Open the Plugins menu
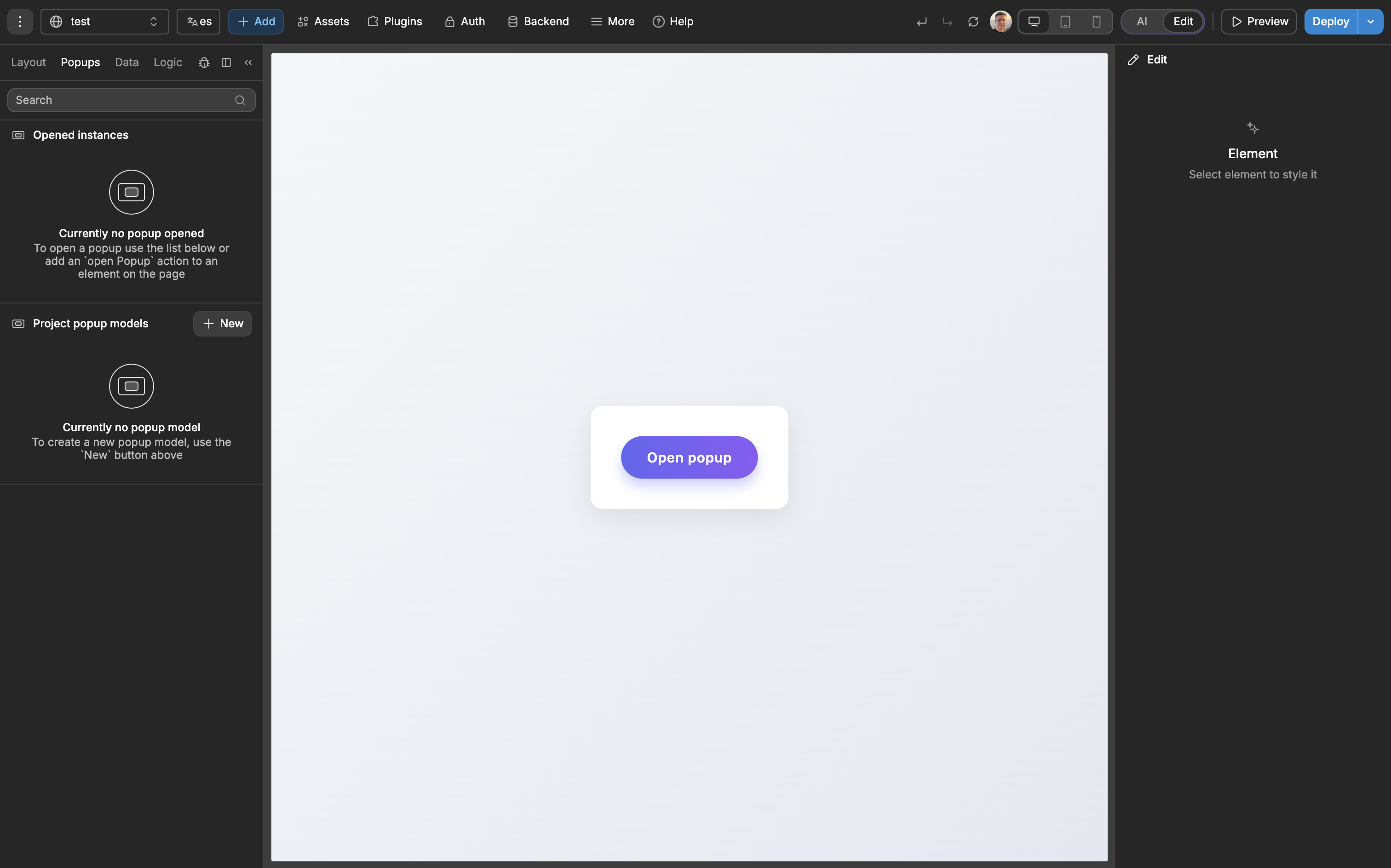 (x=395, y=21)
